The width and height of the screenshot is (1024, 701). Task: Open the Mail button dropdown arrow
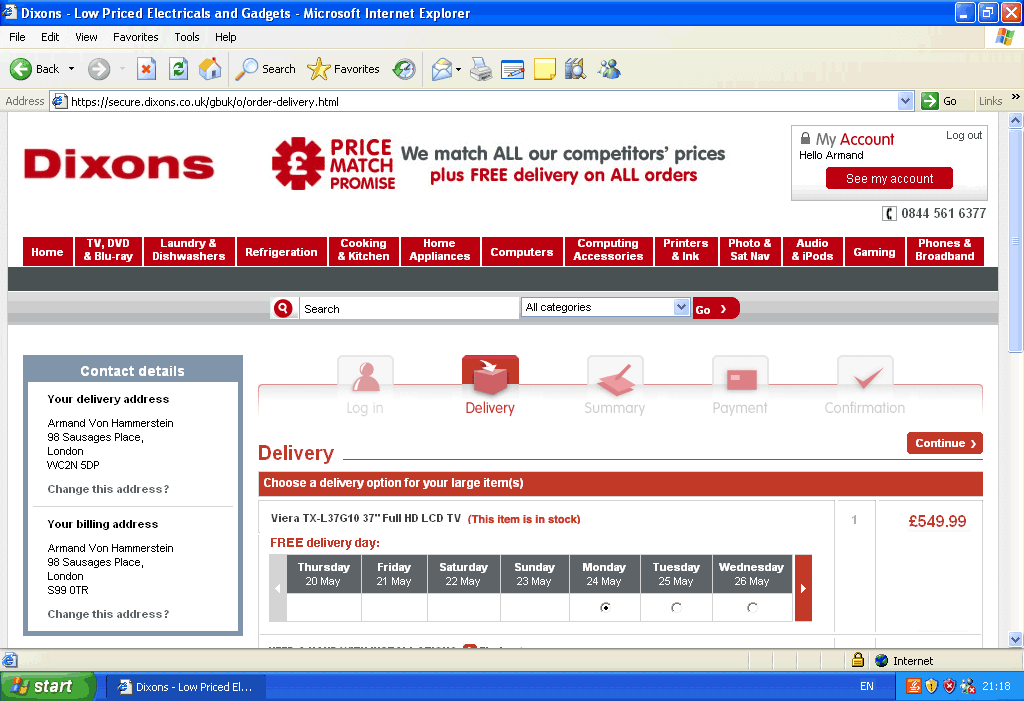pos(458,69)
